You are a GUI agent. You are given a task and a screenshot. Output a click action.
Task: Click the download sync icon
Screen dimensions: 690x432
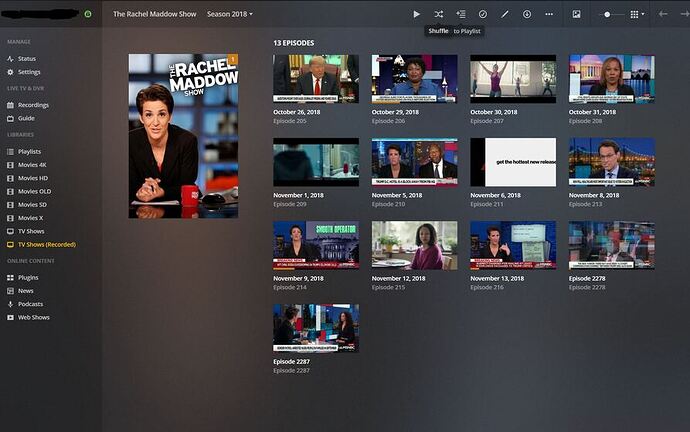point(527,14)
